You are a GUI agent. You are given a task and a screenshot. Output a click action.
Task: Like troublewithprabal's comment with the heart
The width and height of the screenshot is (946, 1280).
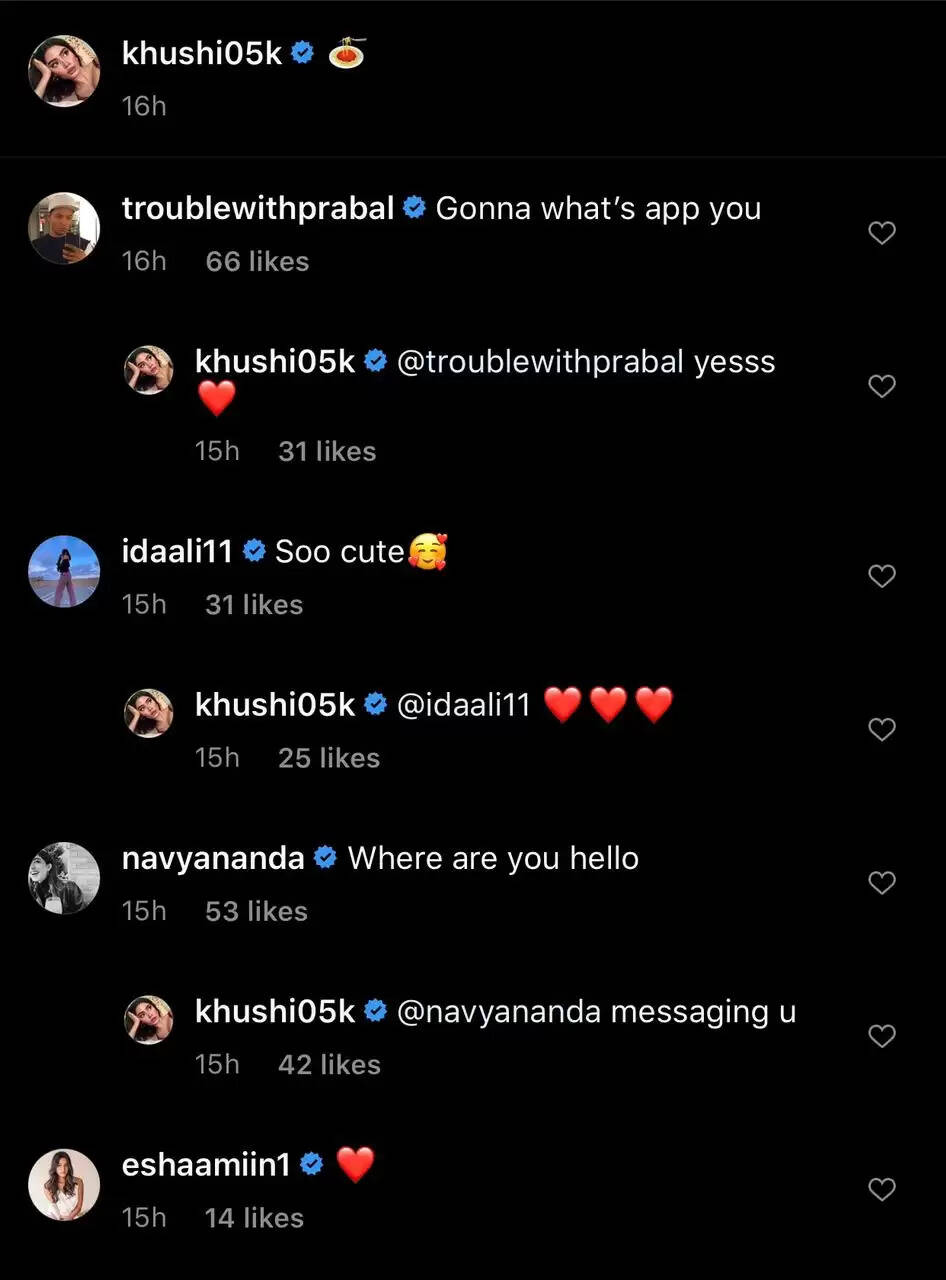pos(881,233)
